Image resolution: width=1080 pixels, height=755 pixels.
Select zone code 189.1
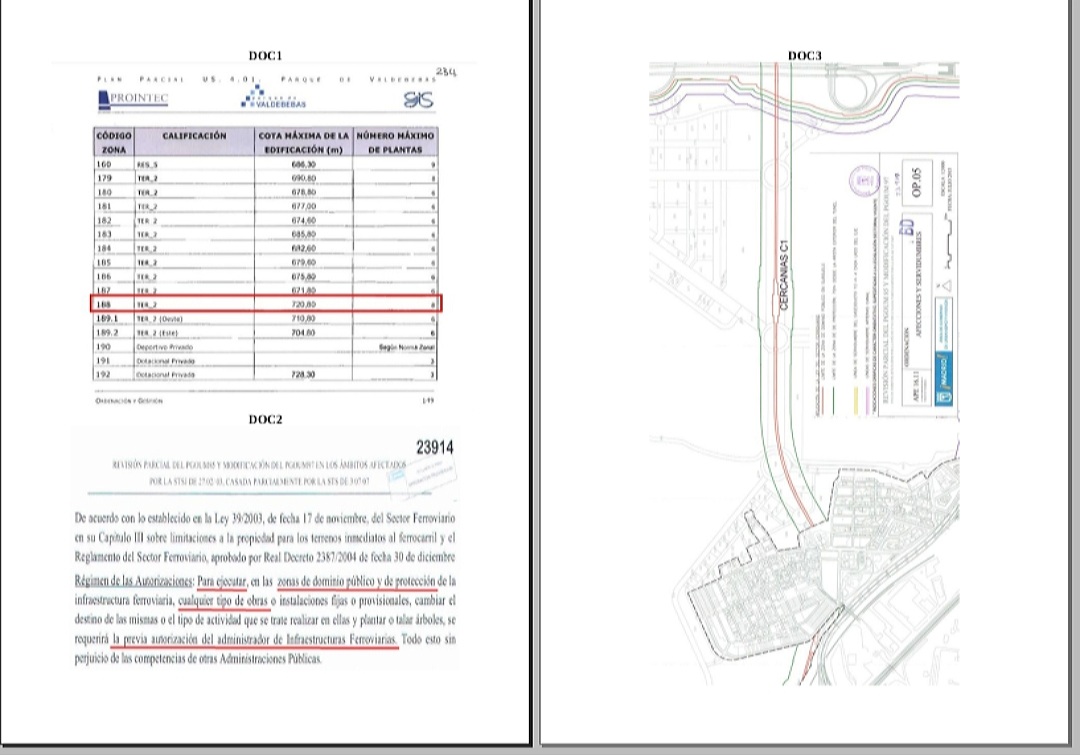click(x=107, y=318)
